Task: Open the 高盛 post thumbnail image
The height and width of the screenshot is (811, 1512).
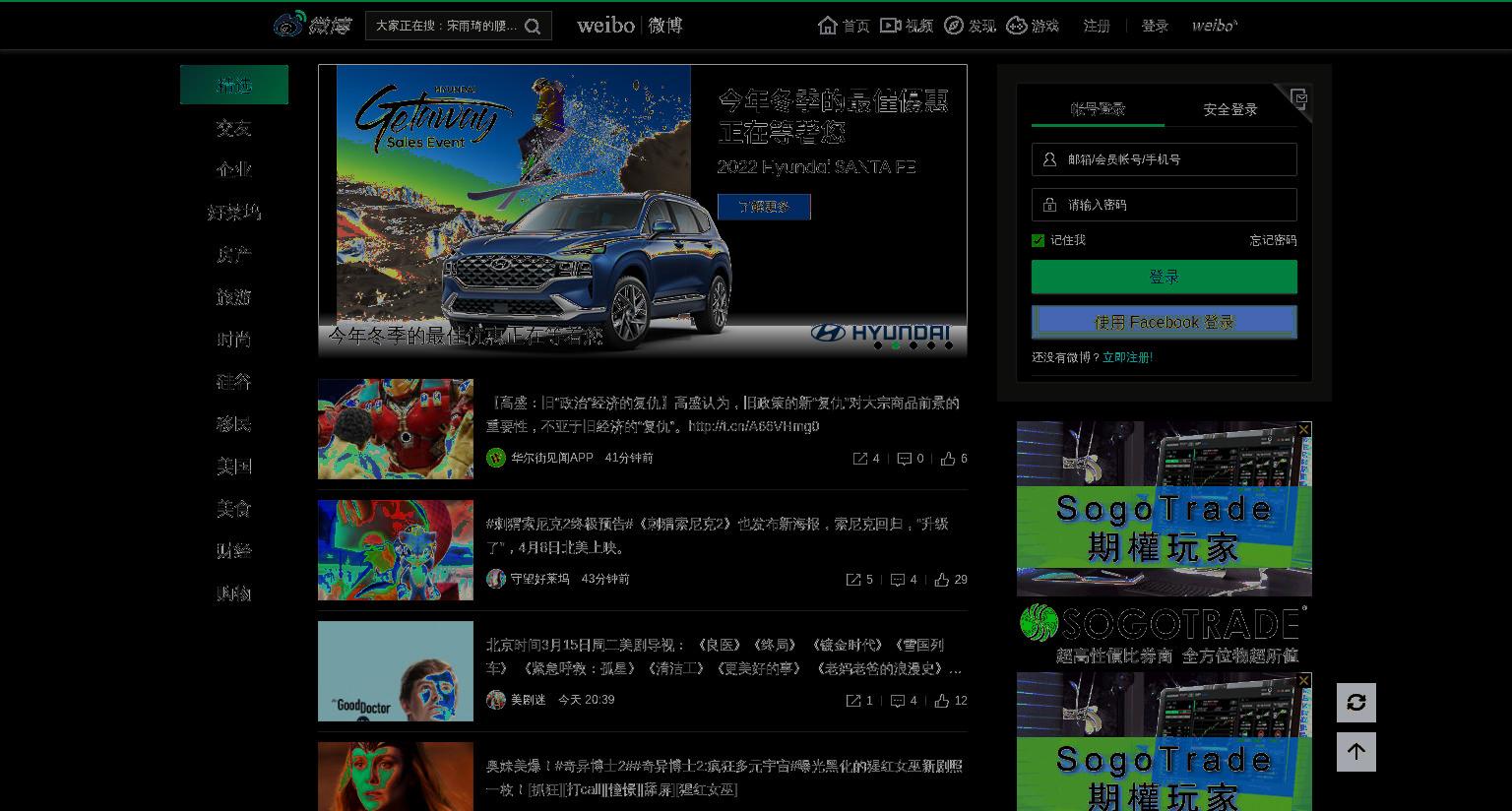Action: point(396,429)
